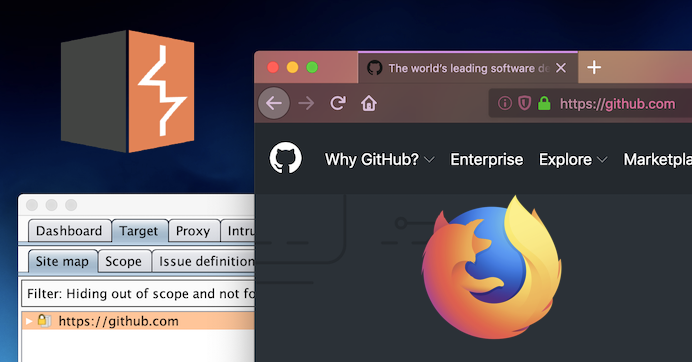Select the Scope sub-tab
This screenshot has height=362, width=692.
[124, 261]
